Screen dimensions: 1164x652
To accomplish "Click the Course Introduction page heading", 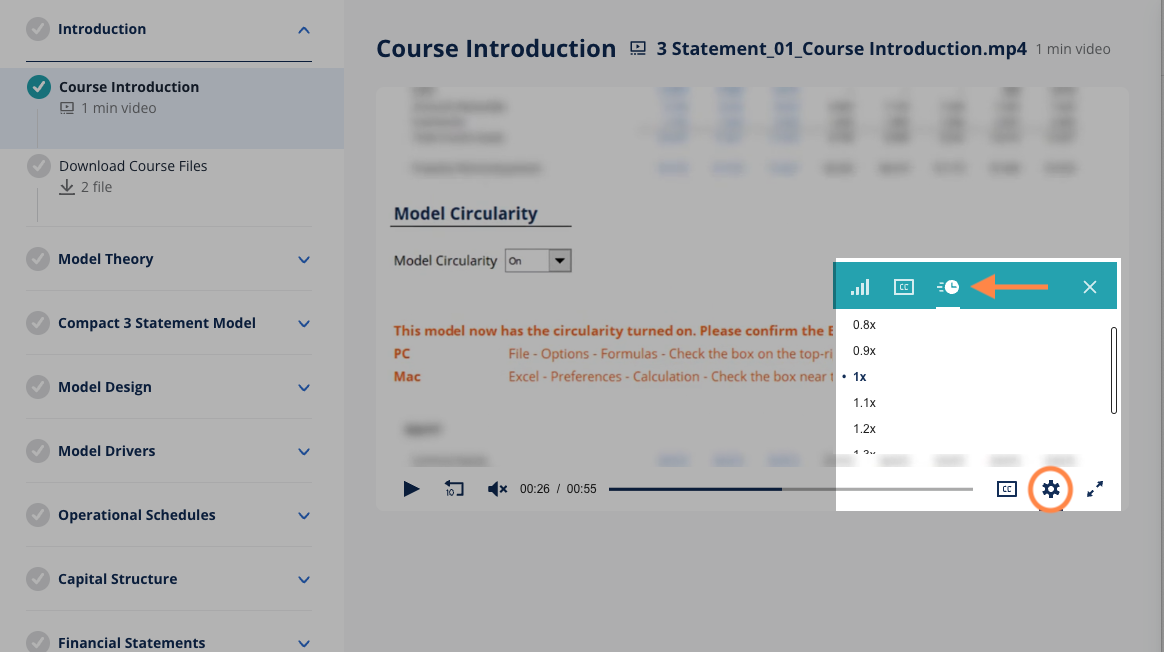I will [496, 48].
